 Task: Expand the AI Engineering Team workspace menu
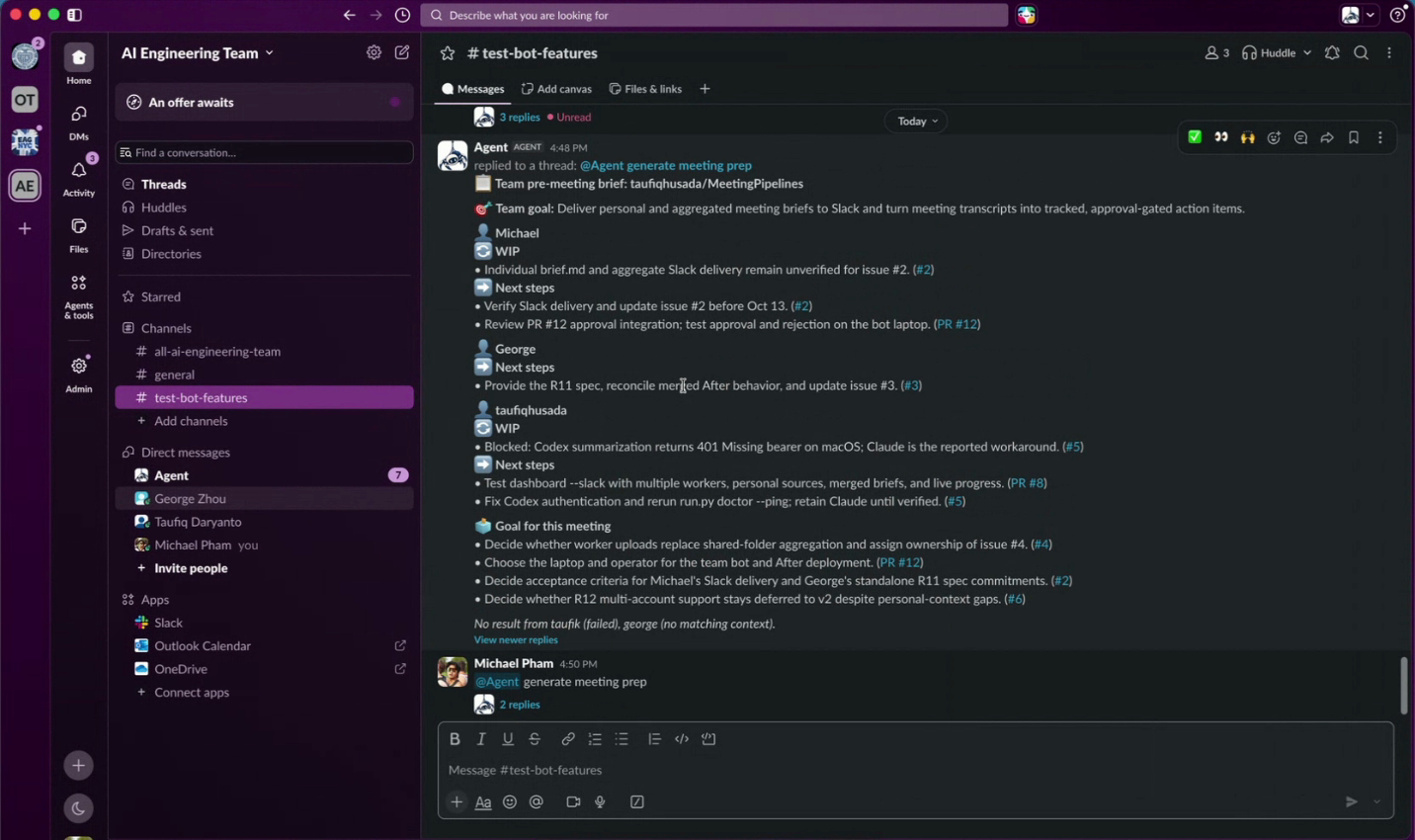coord(198,53)
